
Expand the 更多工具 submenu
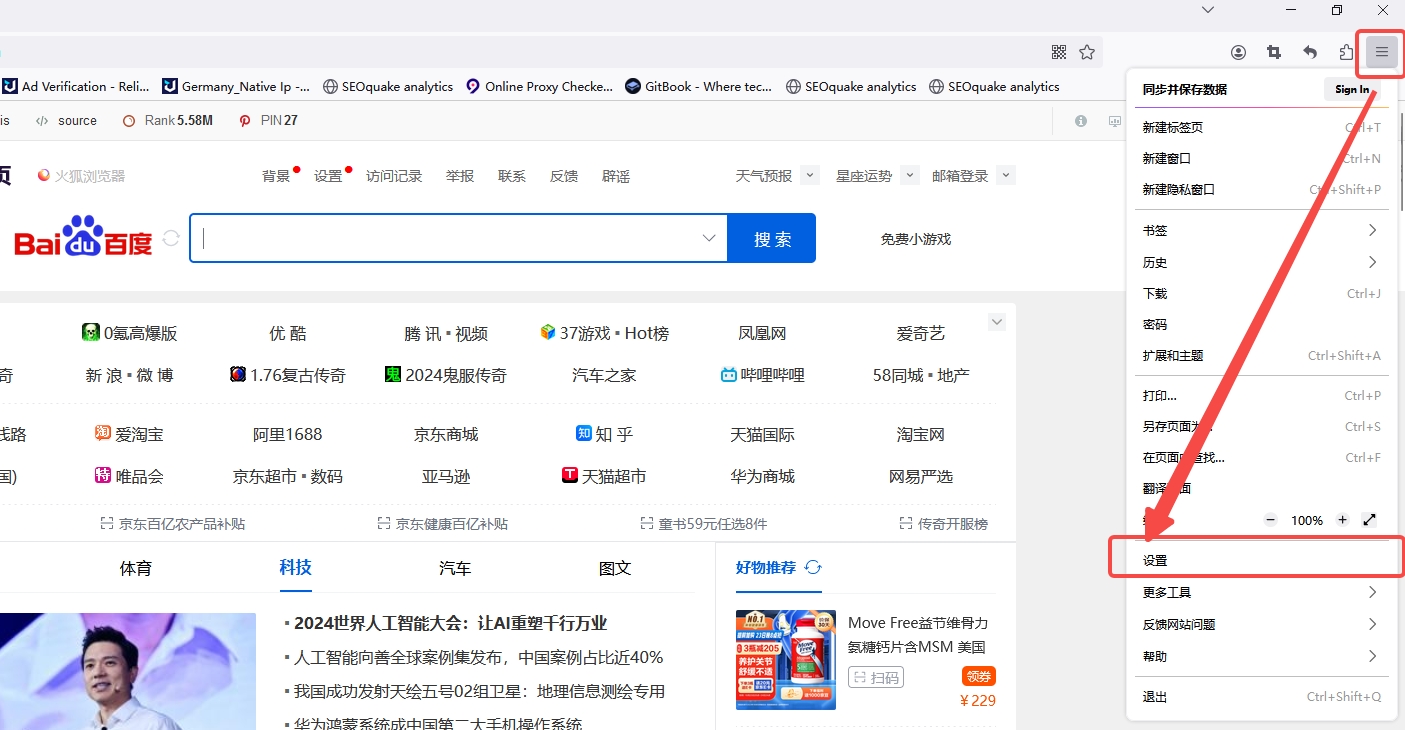click(1262, 592)
